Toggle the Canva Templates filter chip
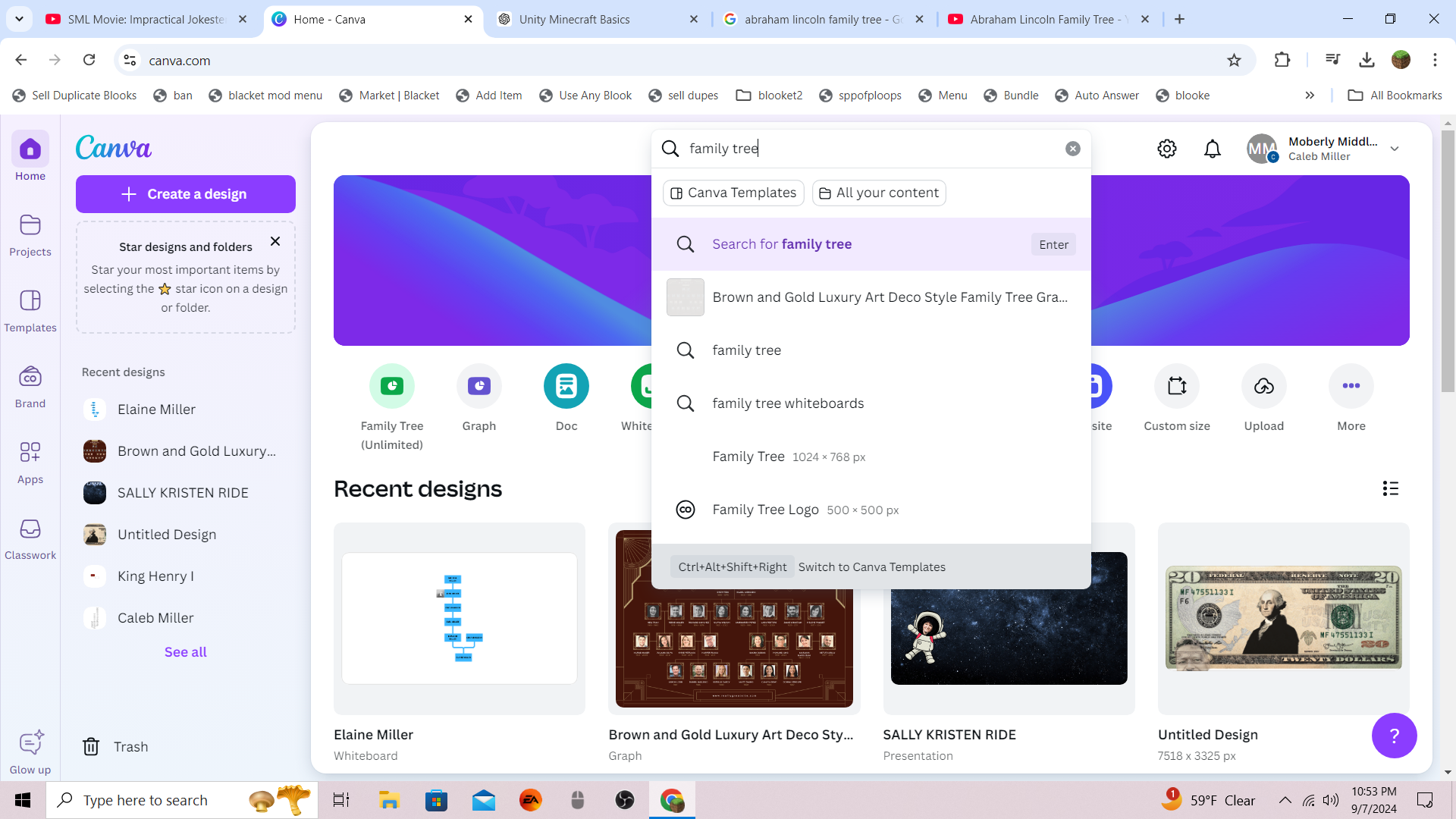Viewport: 1456px width, 819px height. click(733, 193)
